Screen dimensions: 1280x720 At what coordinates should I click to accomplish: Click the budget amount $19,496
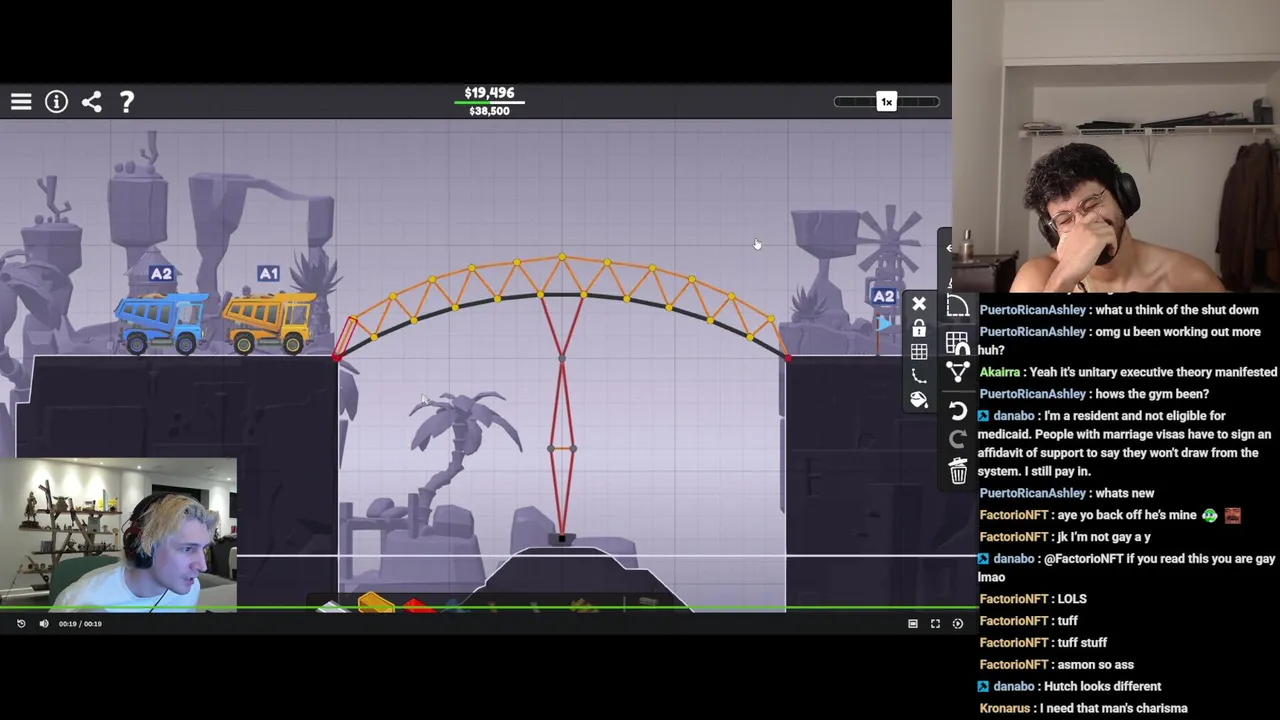pos(489,93)
